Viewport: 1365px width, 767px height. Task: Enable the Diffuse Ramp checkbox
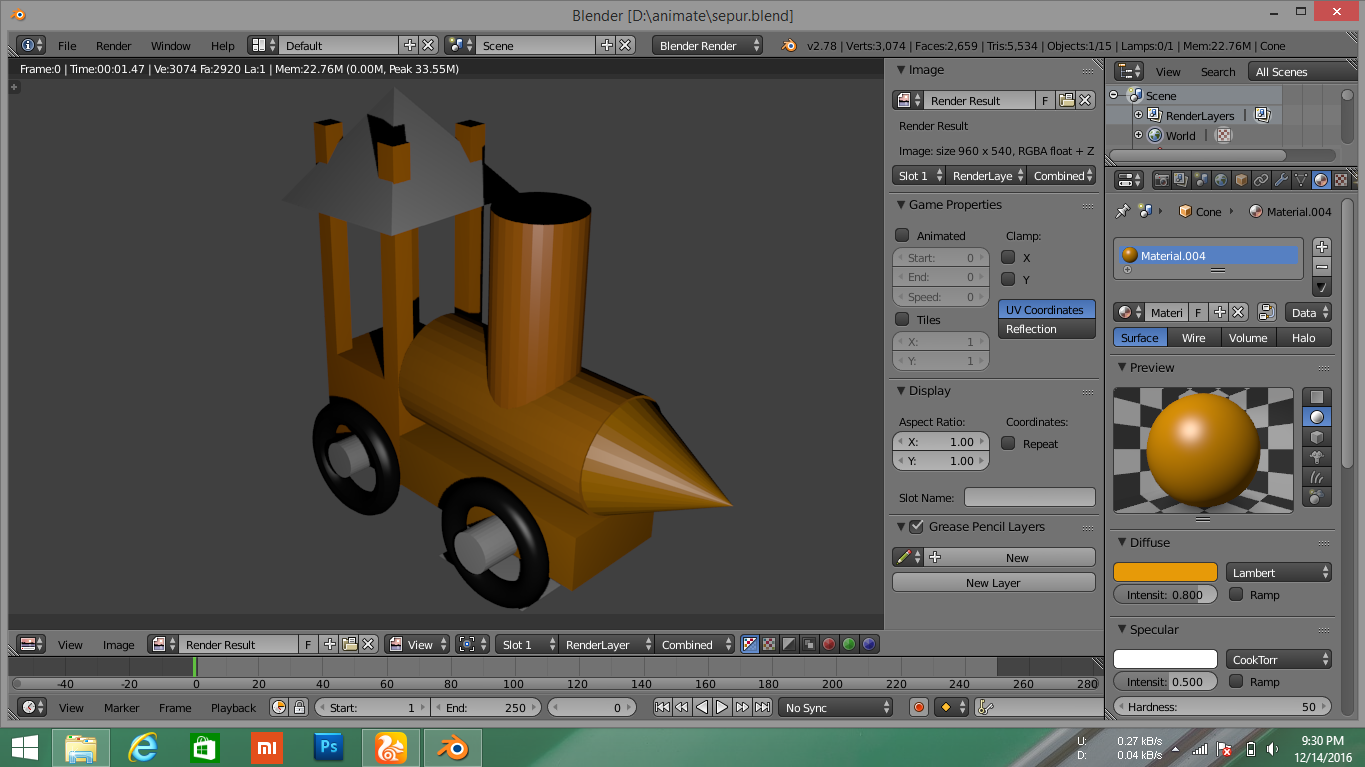[1236, 595]
